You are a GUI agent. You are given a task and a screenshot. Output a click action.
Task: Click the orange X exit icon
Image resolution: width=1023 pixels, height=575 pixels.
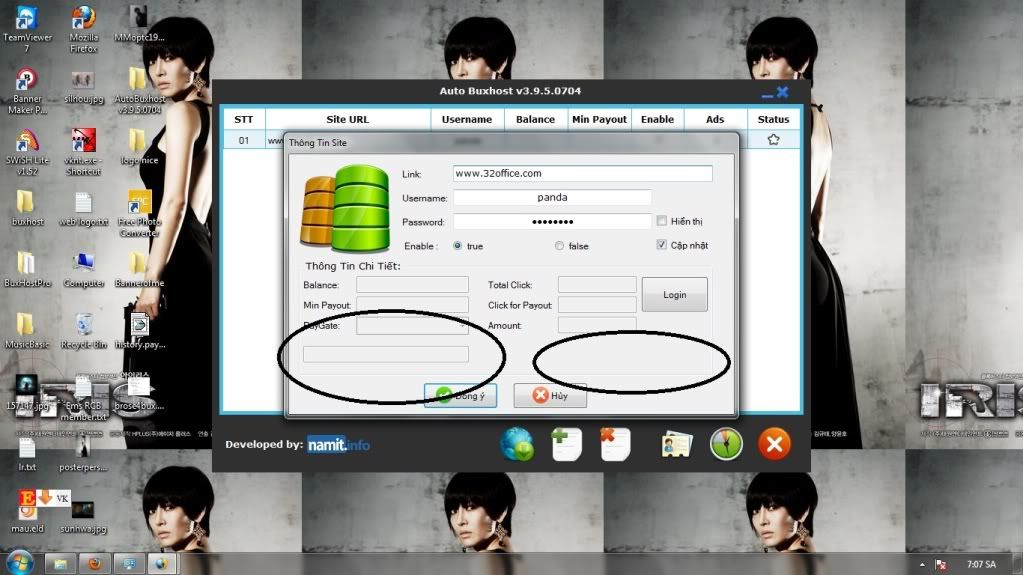[774, 444]
